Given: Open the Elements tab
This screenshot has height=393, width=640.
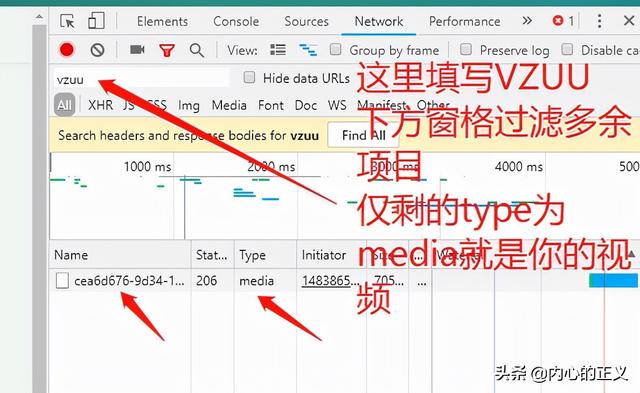Looking at the screenshot, I should pos(162,21).
